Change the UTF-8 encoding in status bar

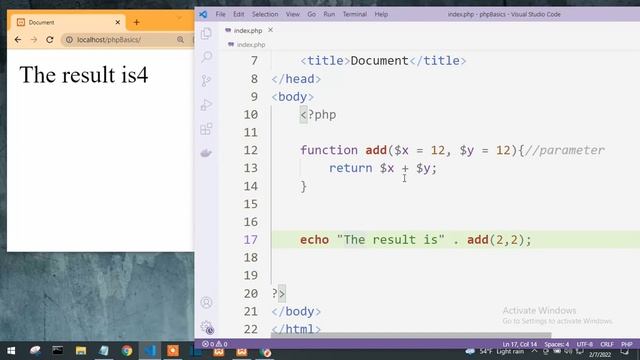pyautogui.click(x=584, y=344)
